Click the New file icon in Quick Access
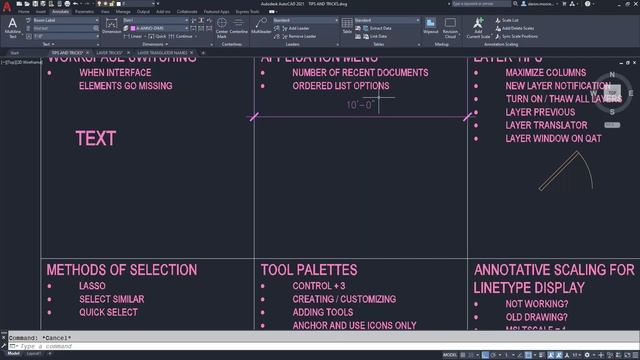 19,4
